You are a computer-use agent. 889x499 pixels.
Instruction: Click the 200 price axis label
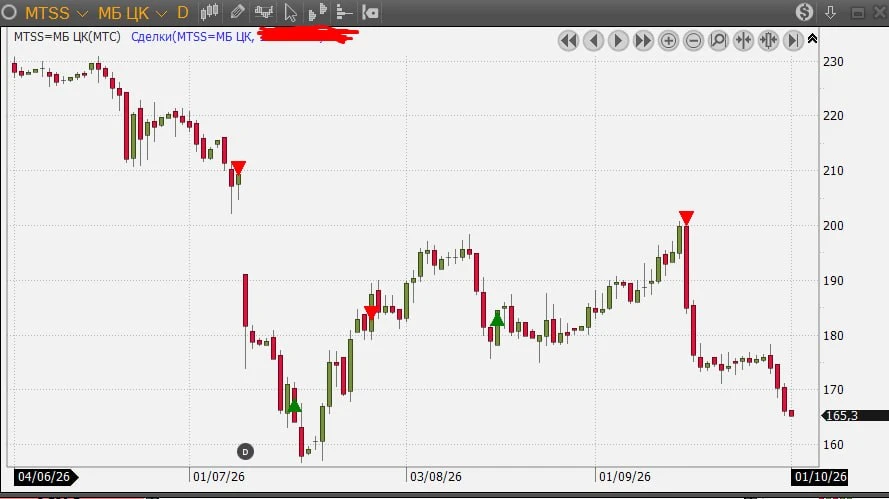[833, 226]
